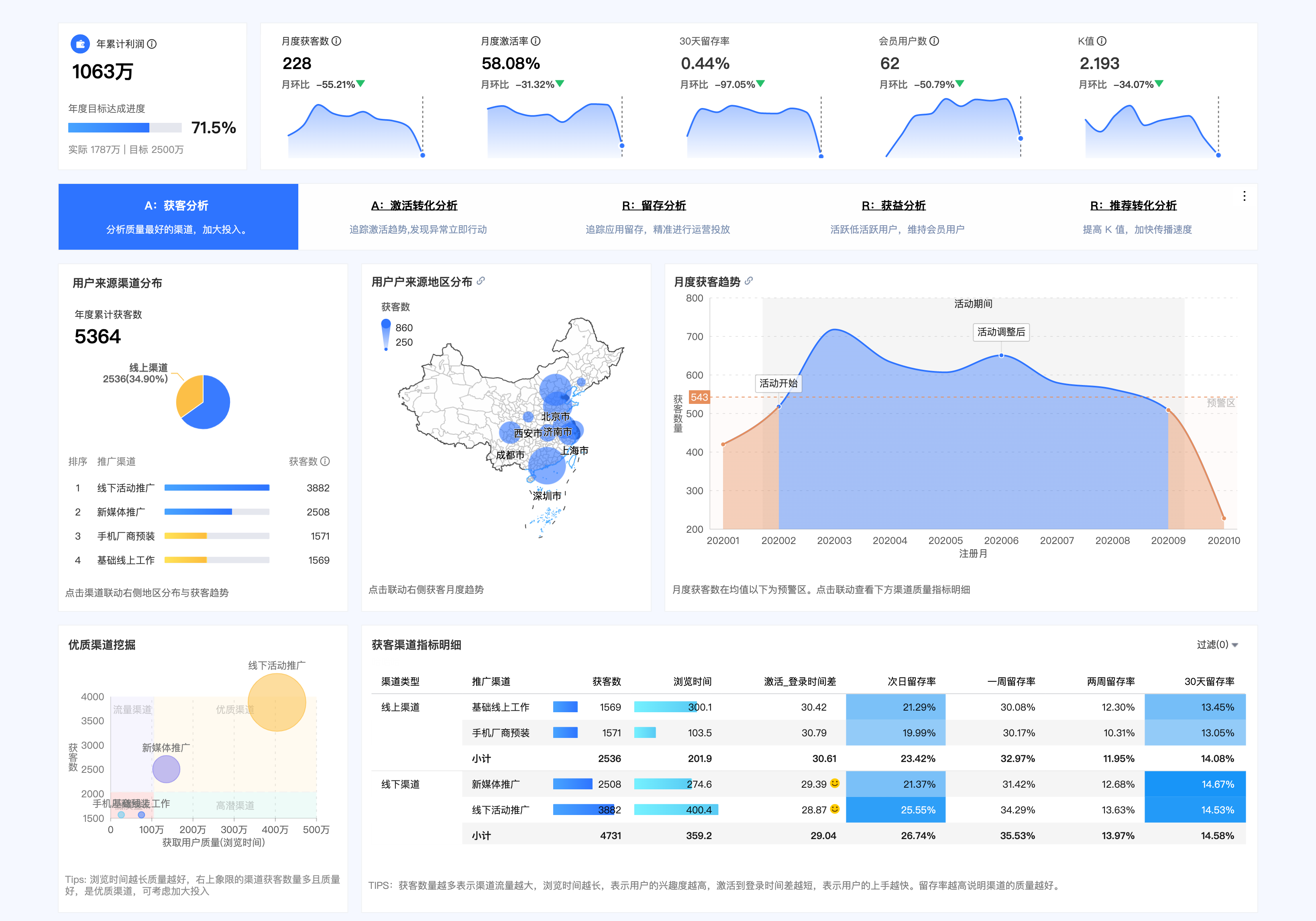Expand the 过滤(0) filter dropdown
Screen dimensions: 1316x921
coord(1217,645)
